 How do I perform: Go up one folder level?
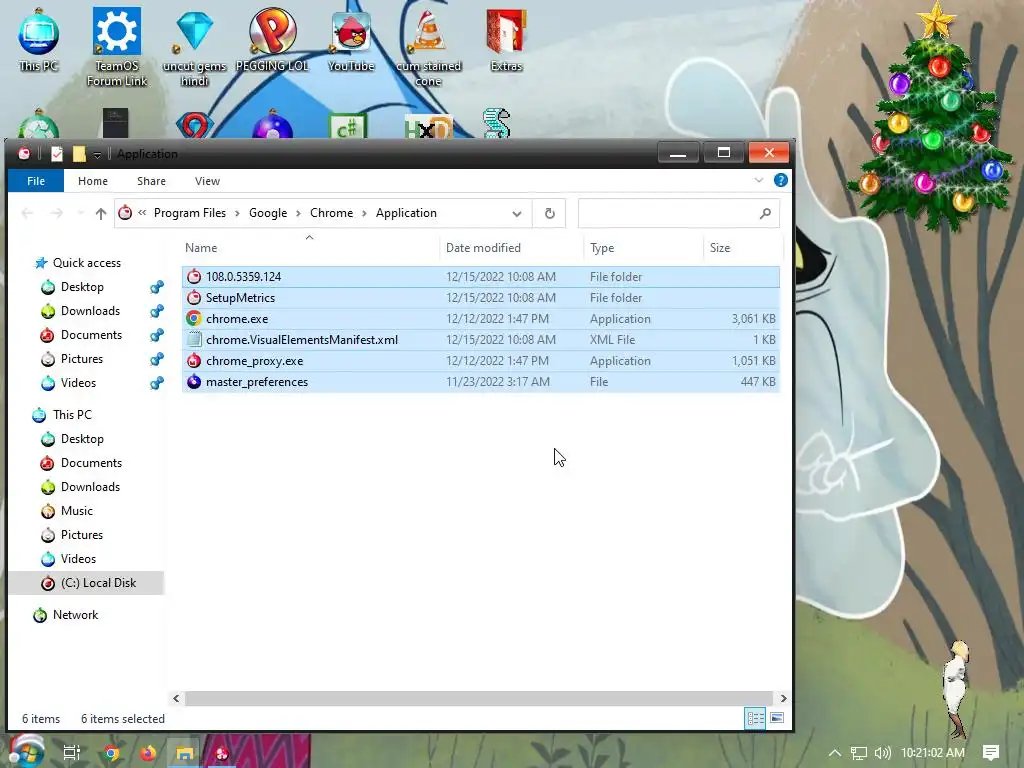[x=101, y=213]
